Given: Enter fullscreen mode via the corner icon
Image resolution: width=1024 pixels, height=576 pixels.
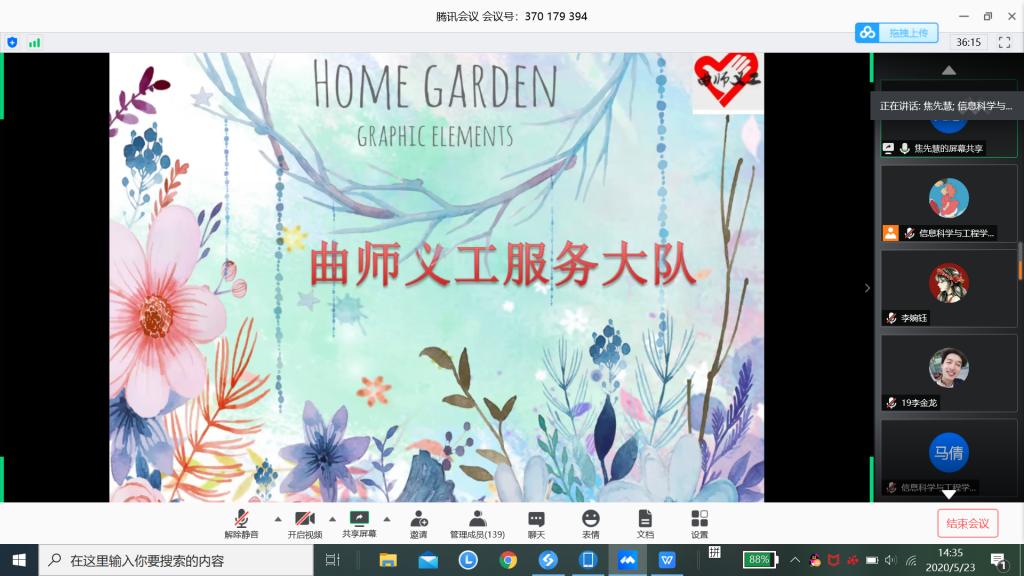Looking at the screenshot, I should pos(1003,43).
